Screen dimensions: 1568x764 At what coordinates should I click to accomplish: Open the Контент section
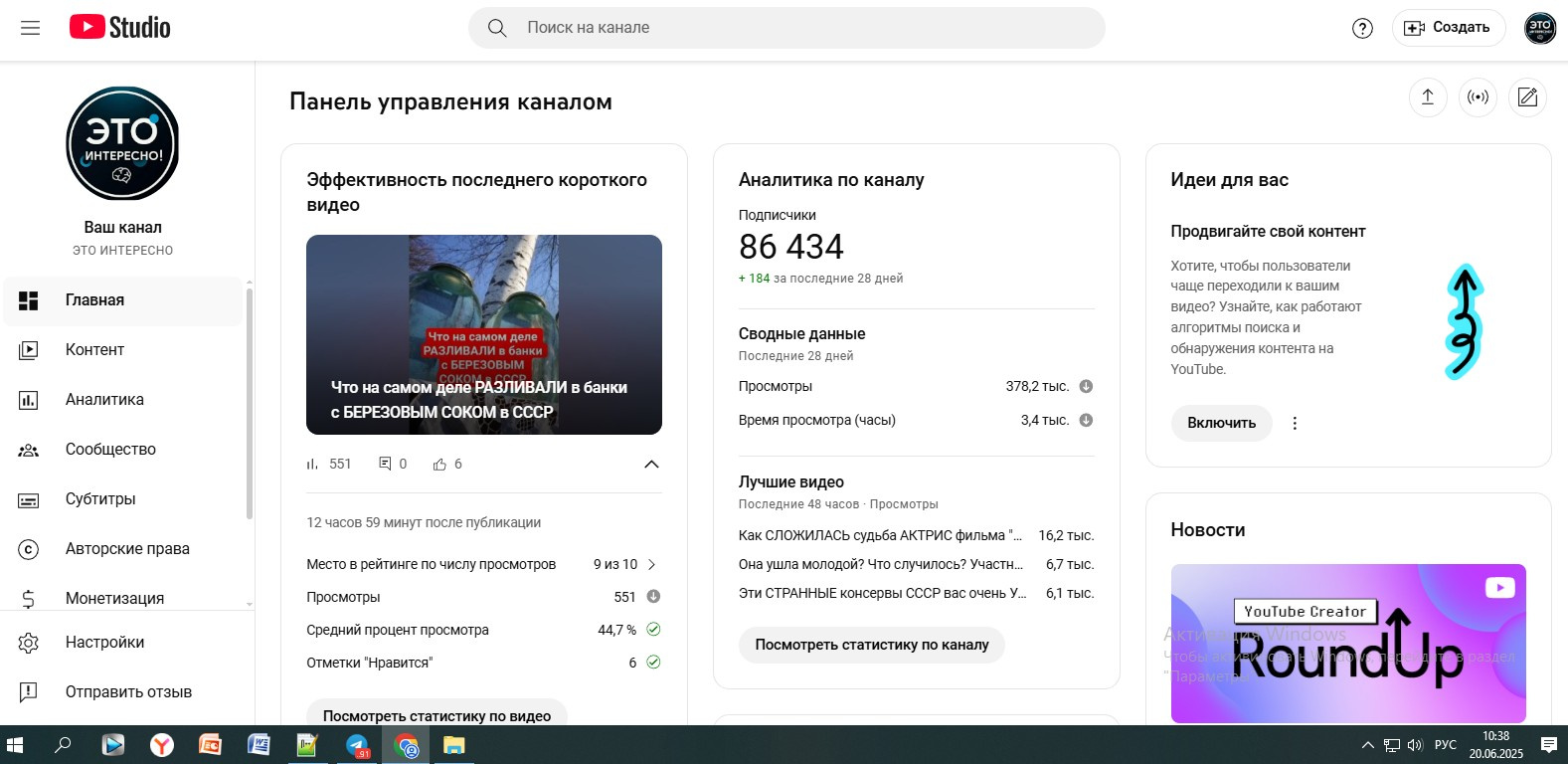(121, 350)
